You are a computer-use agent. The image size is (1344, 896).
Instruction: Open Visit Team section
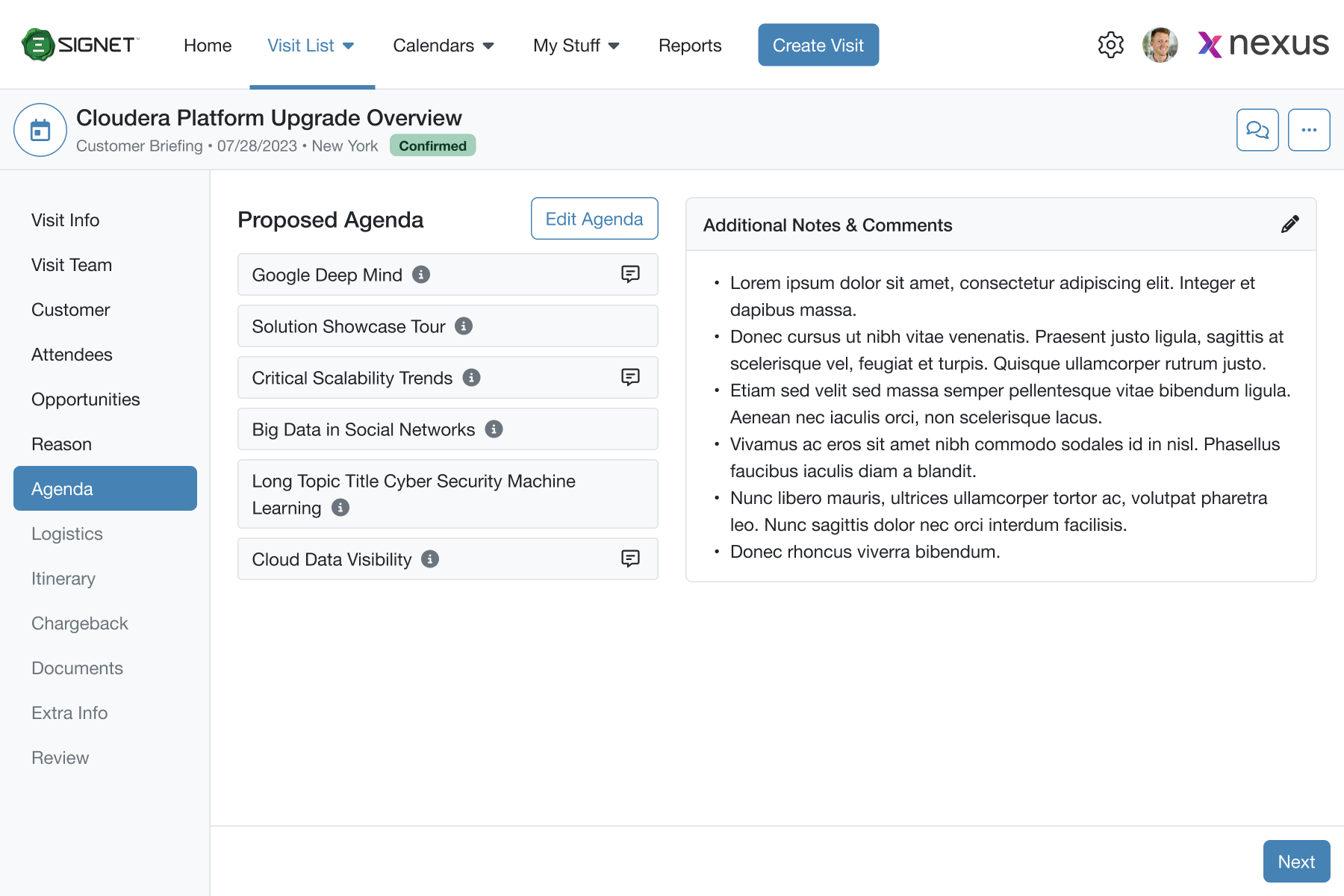(105, 265)
